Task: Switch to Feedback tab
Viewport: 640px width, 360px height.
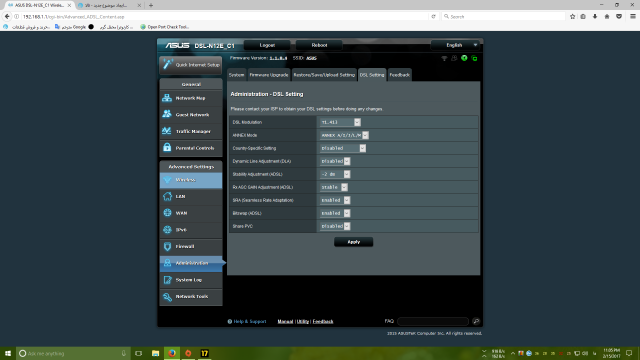Action: (400, 75)
